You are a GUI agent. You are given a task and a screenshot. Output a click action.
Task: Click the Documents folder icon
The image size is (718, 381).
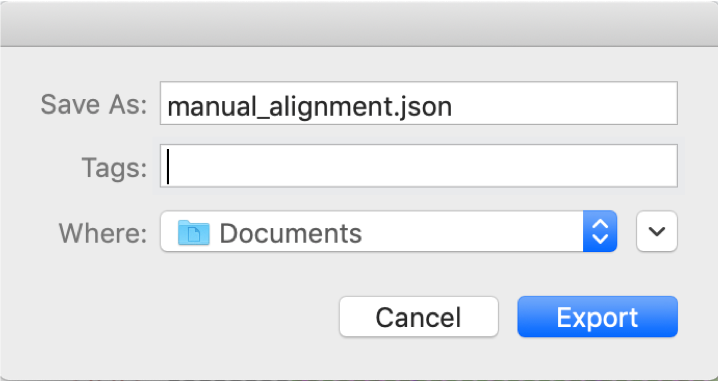tap(194, 233)
